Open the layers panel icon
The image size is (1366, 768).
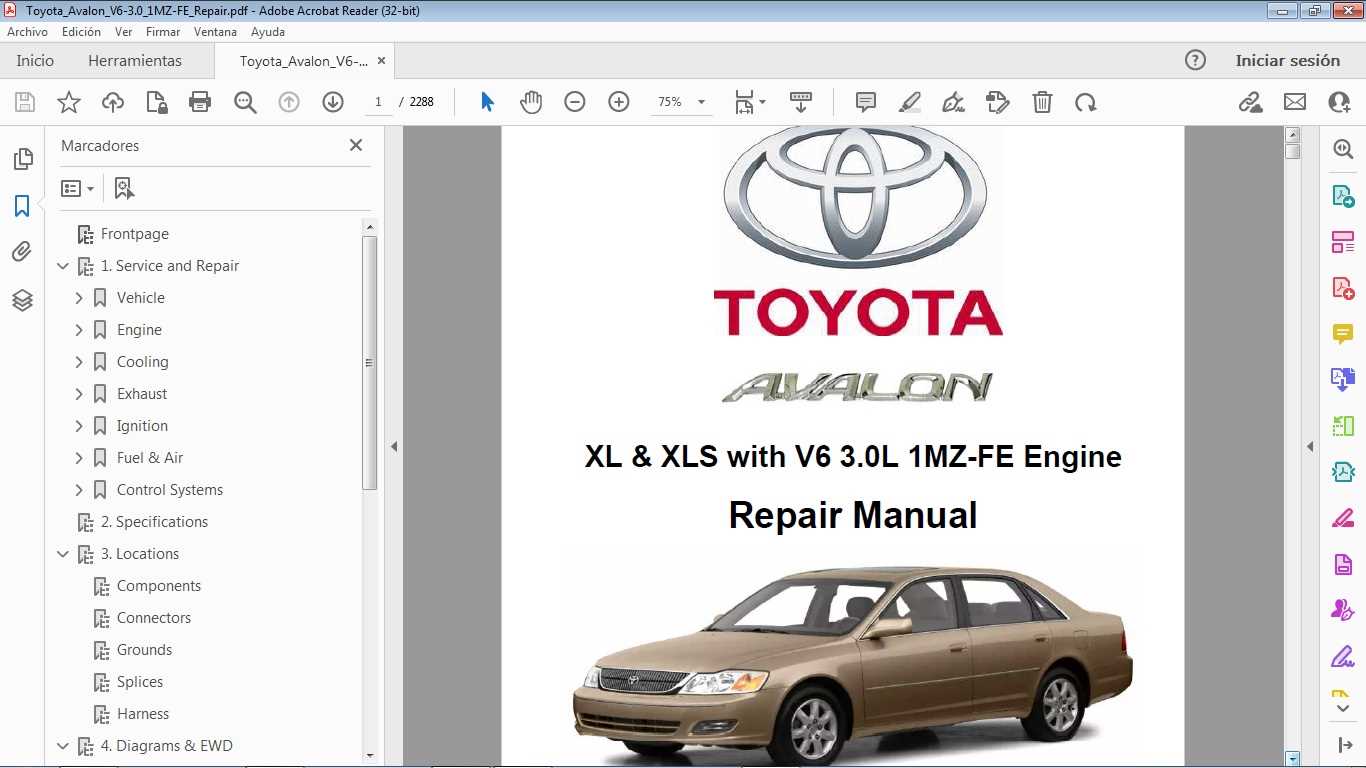pos(22,300)
